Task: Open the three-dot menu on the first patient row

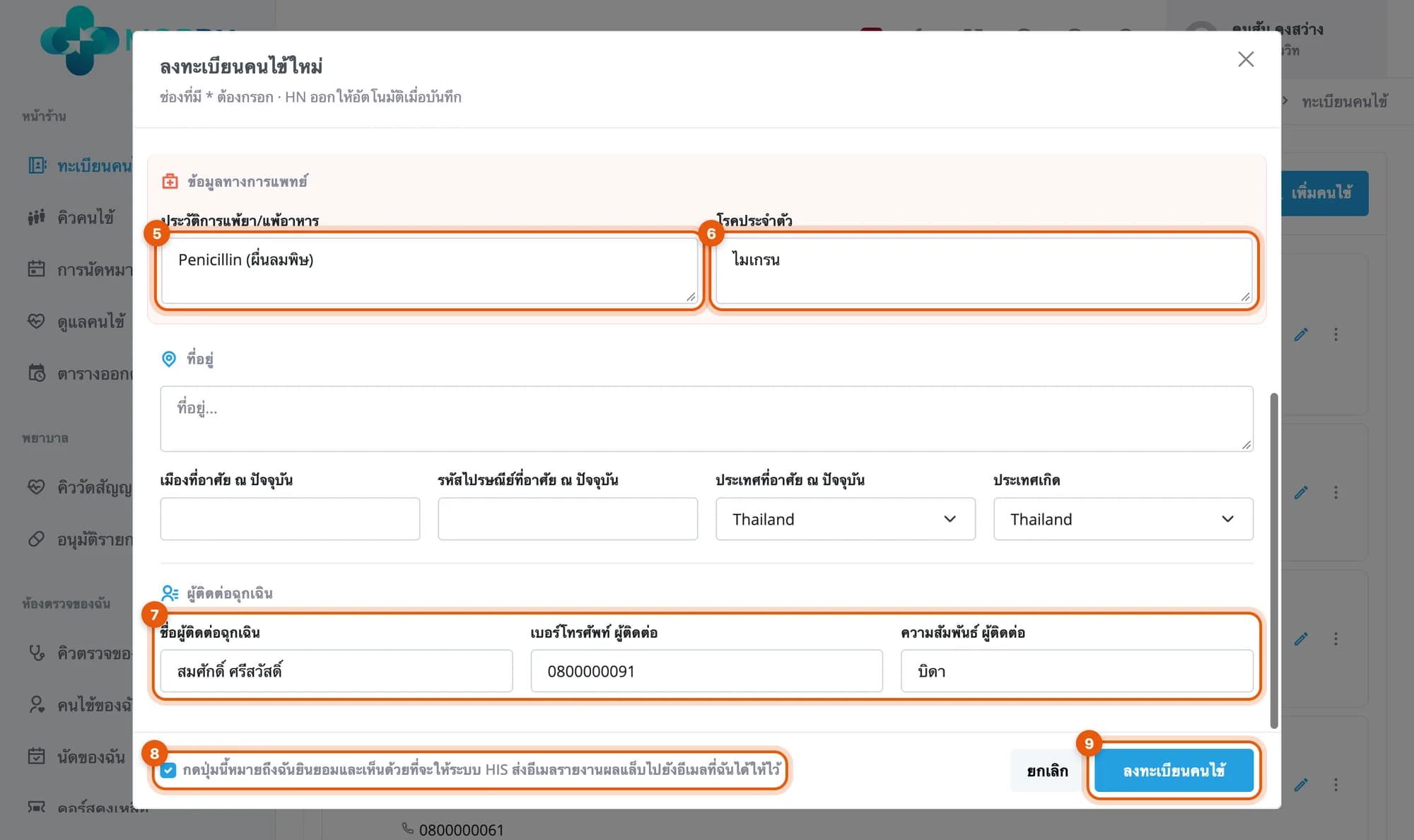Action: [x=1336, y=334]
